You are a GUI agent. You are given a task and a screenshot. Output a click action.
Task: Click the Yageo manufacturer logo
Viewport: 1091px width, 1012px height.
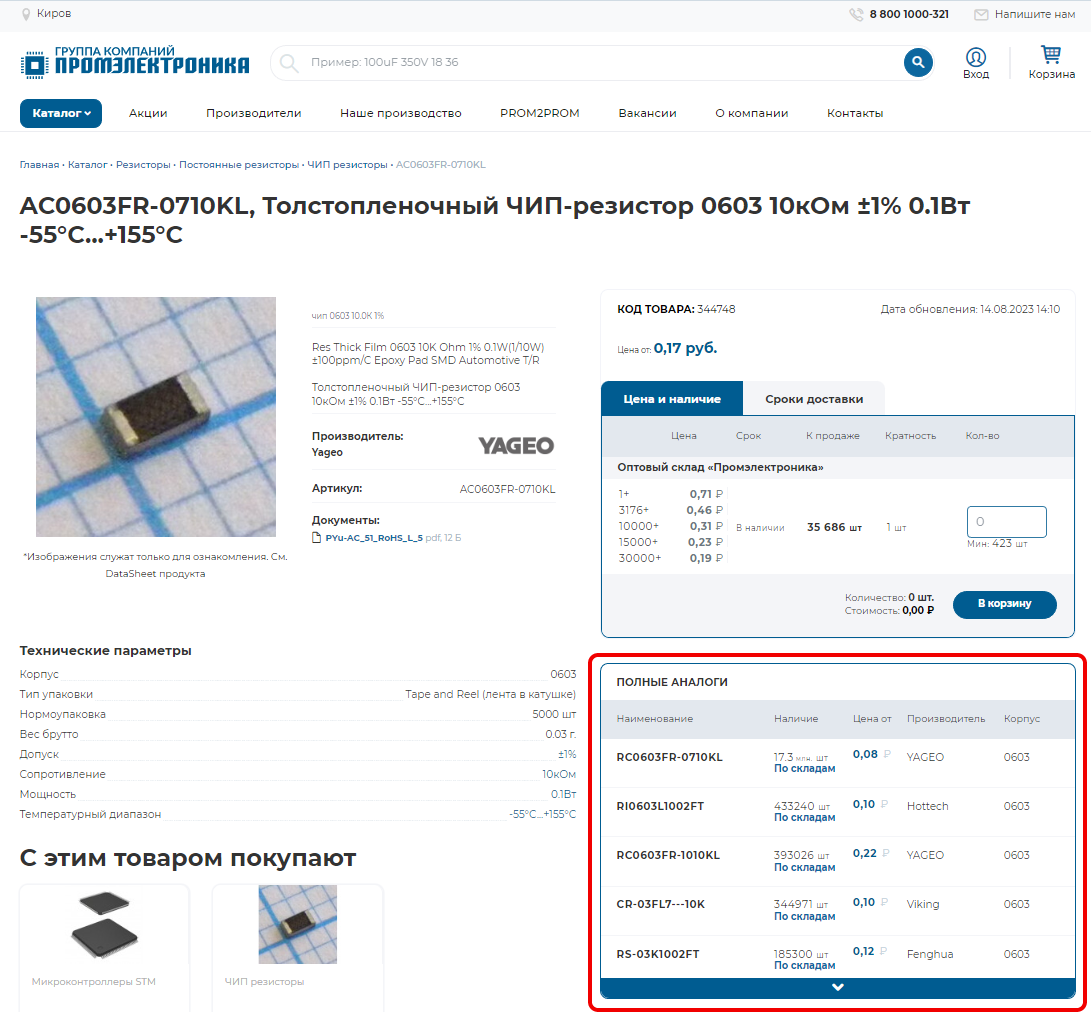pyautogui.click(x=515, y=445)
